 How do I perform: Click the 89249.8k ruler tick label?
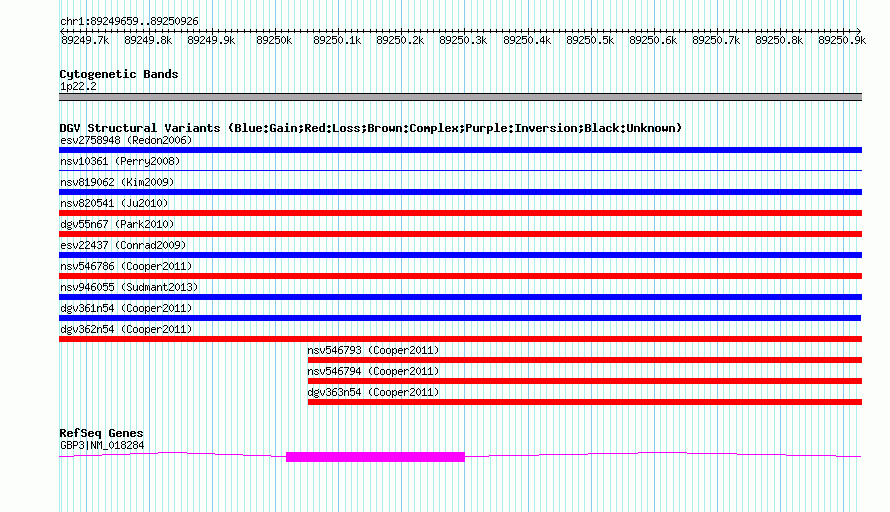click(148, 40)
